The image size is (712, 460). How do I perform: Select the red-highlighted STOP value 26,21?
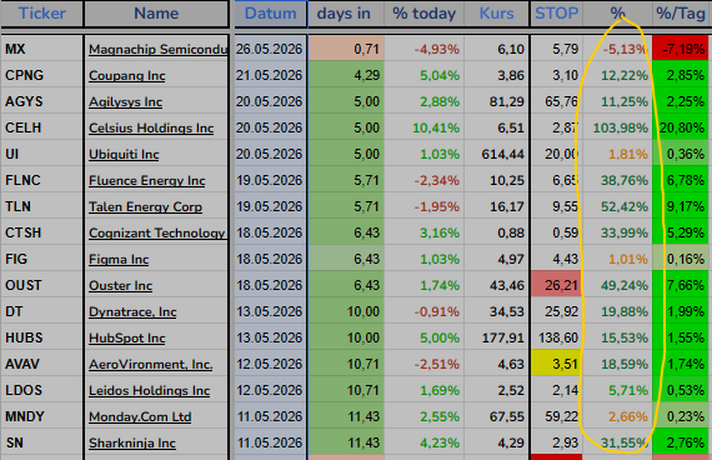556,286
